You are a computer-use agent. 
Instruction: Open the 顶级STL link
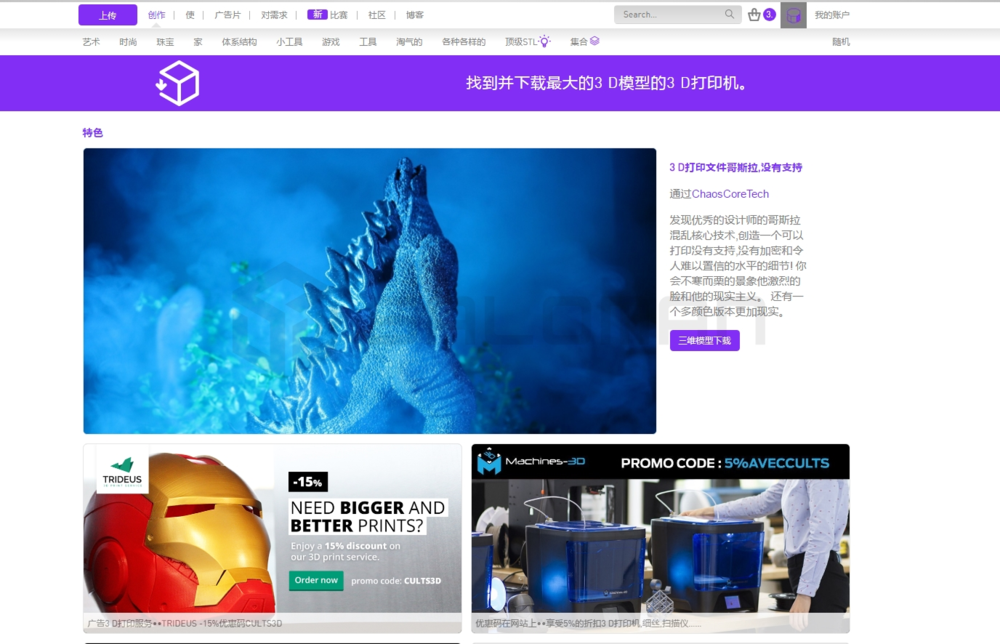tap(521, 42)
